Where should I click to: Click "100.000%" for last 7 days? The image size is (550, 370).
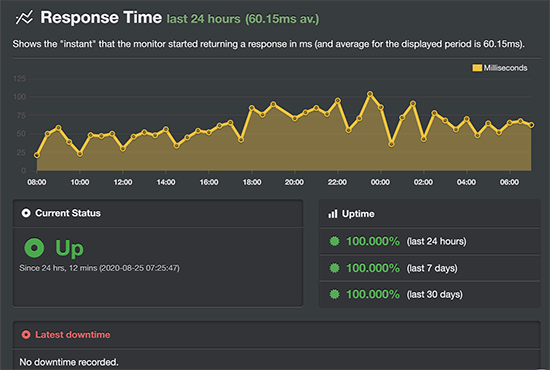pyautogui.click(x=373, y=268)
